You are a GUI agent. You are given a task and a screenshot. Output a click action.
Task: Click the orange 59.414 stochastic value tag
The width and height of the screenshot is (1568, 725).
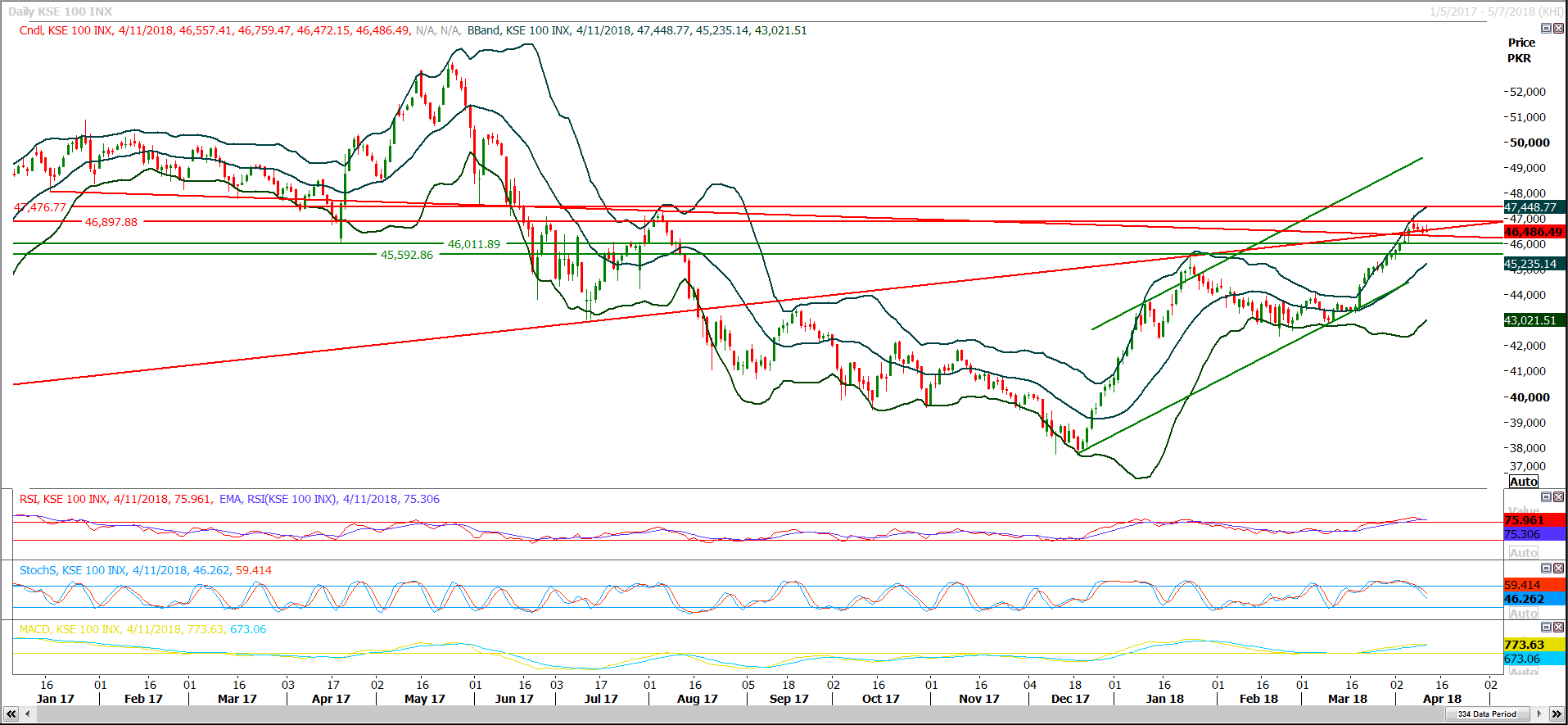pos(1534,585)
